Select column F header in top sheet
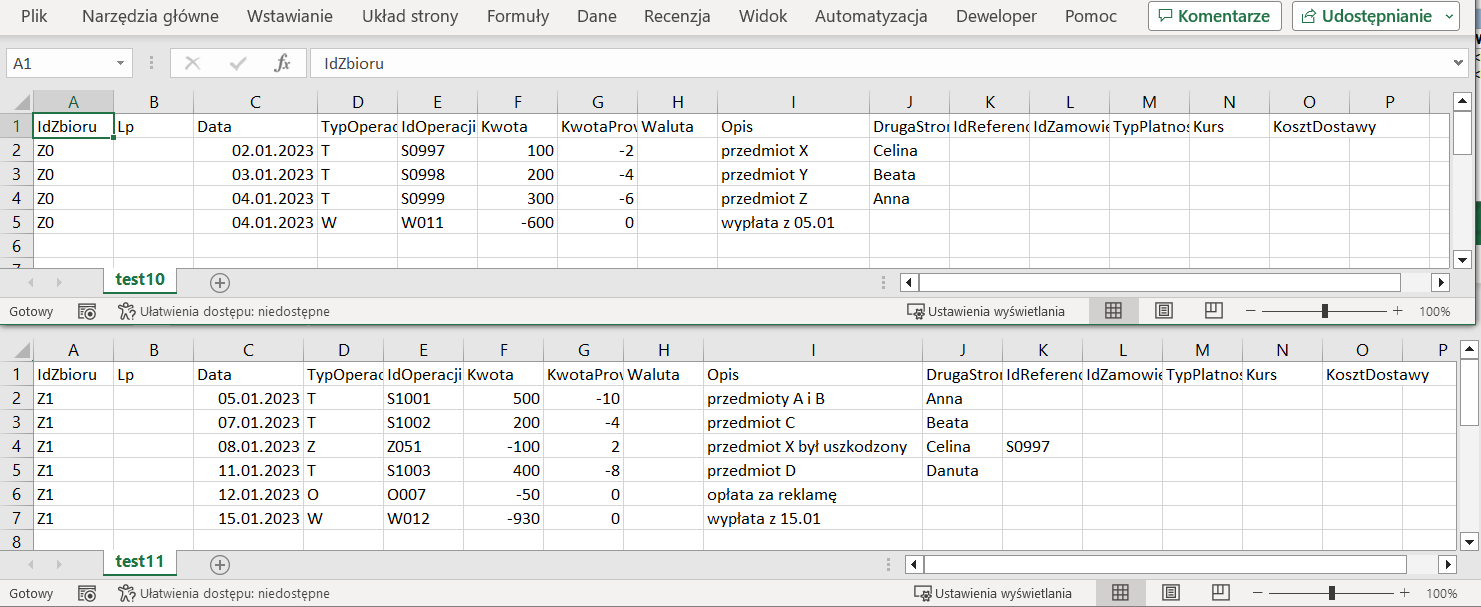This screenshot has width=1481, height=607. click(517, 102)
